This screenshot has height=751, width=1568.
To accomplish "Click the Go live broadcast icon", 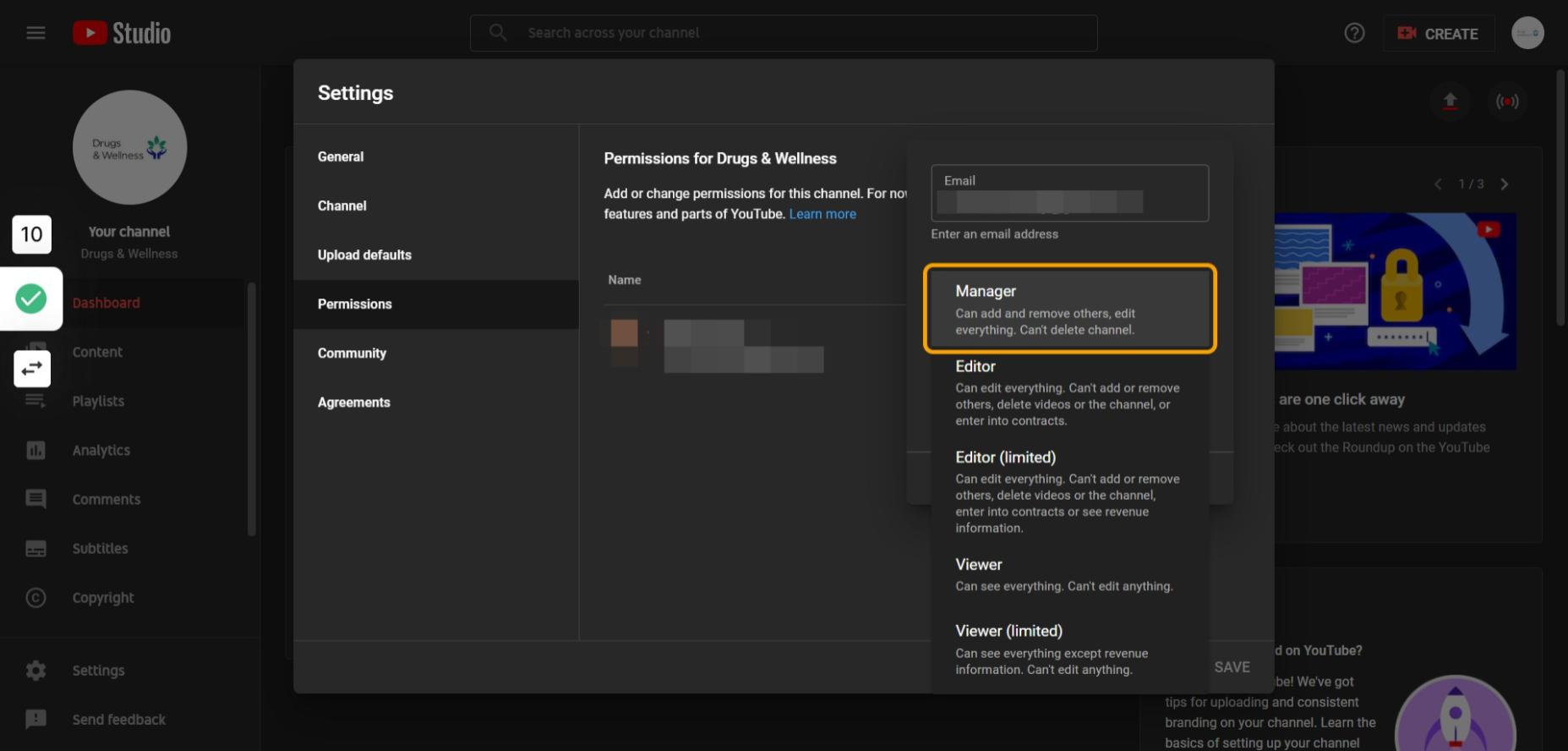I will point(1507,101).
